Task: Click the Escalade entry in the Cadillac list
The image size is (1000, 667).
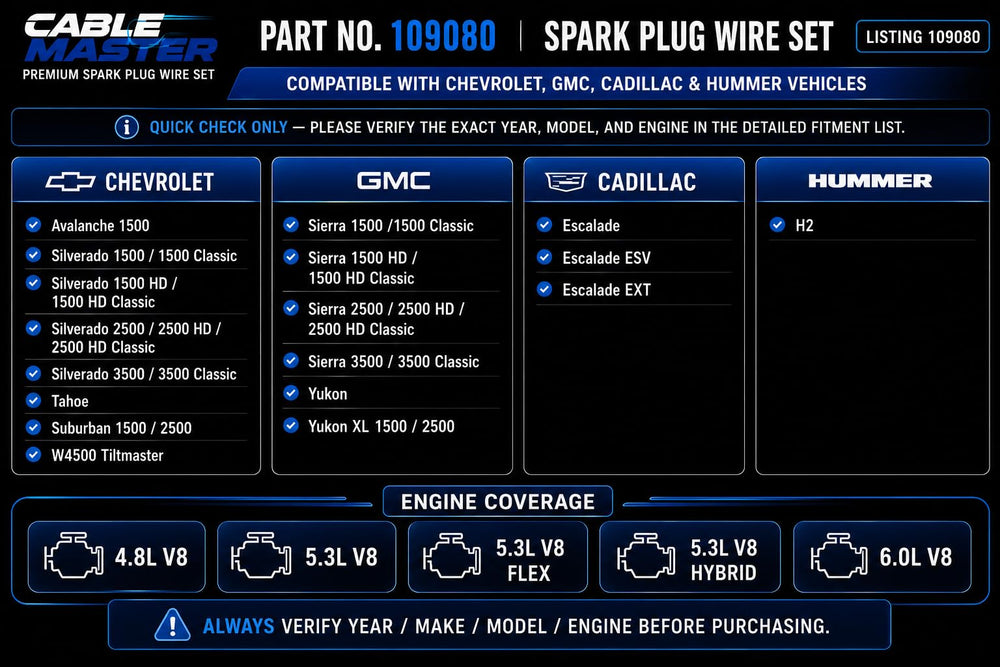Action: coord(591,225)
